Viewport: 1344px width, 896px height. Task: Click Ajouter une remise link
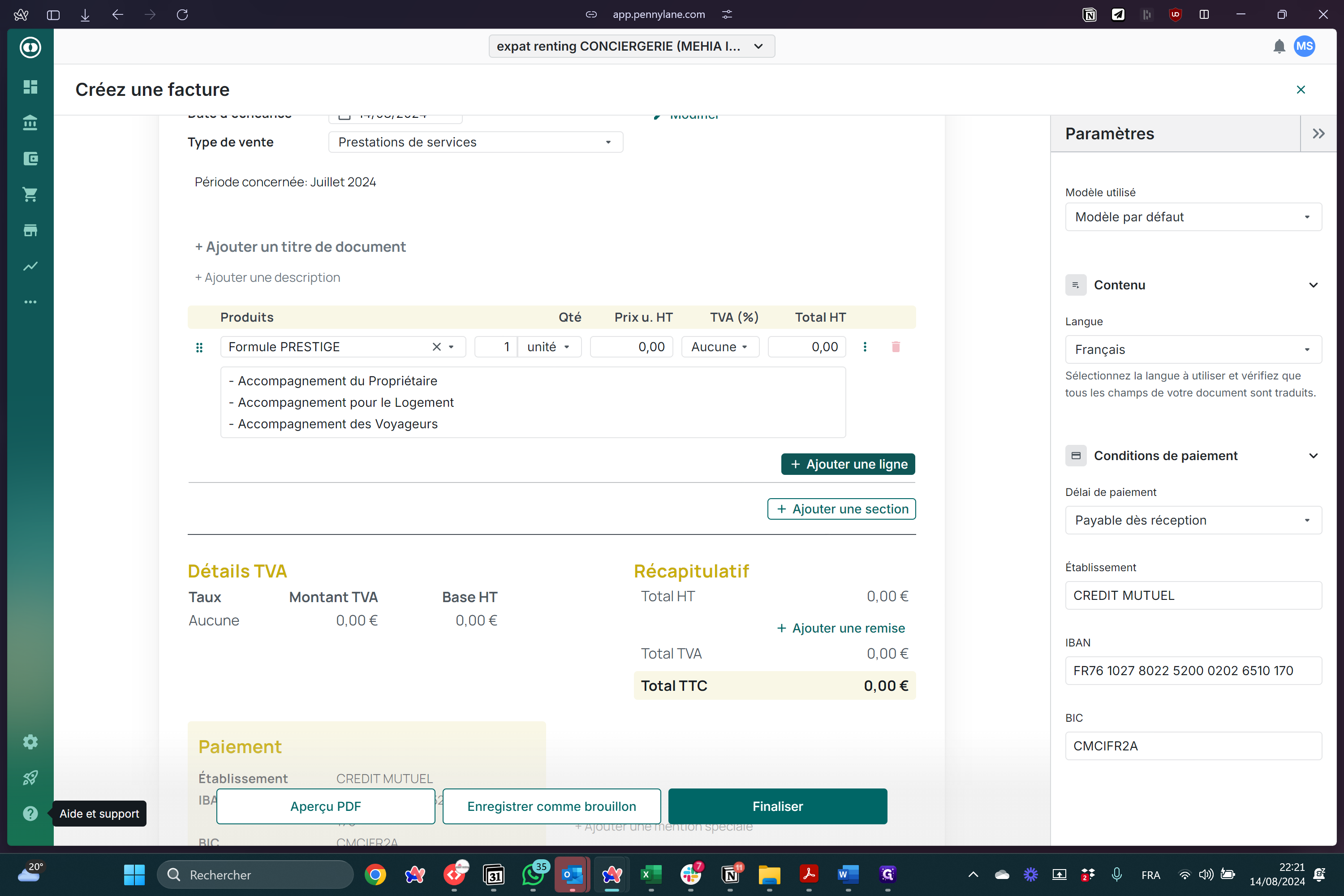840,628
